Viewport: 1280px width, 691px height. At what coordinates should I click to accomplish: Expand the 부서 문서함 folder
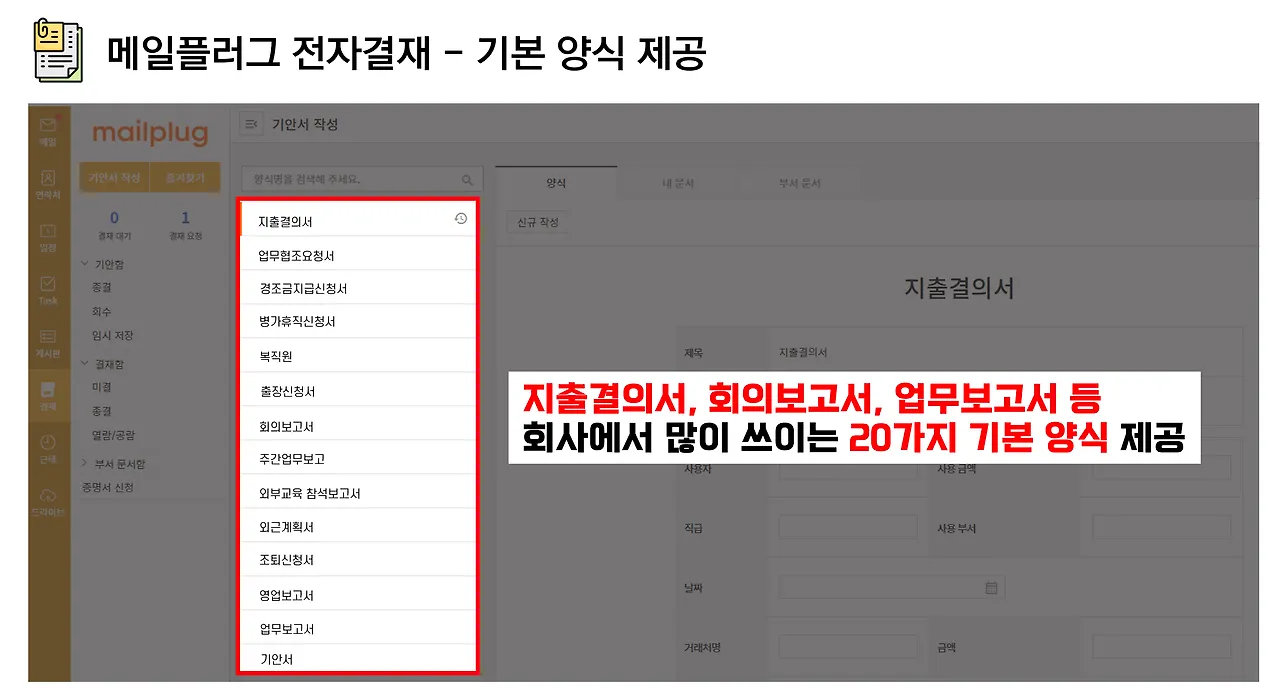(x=84, y=464)
